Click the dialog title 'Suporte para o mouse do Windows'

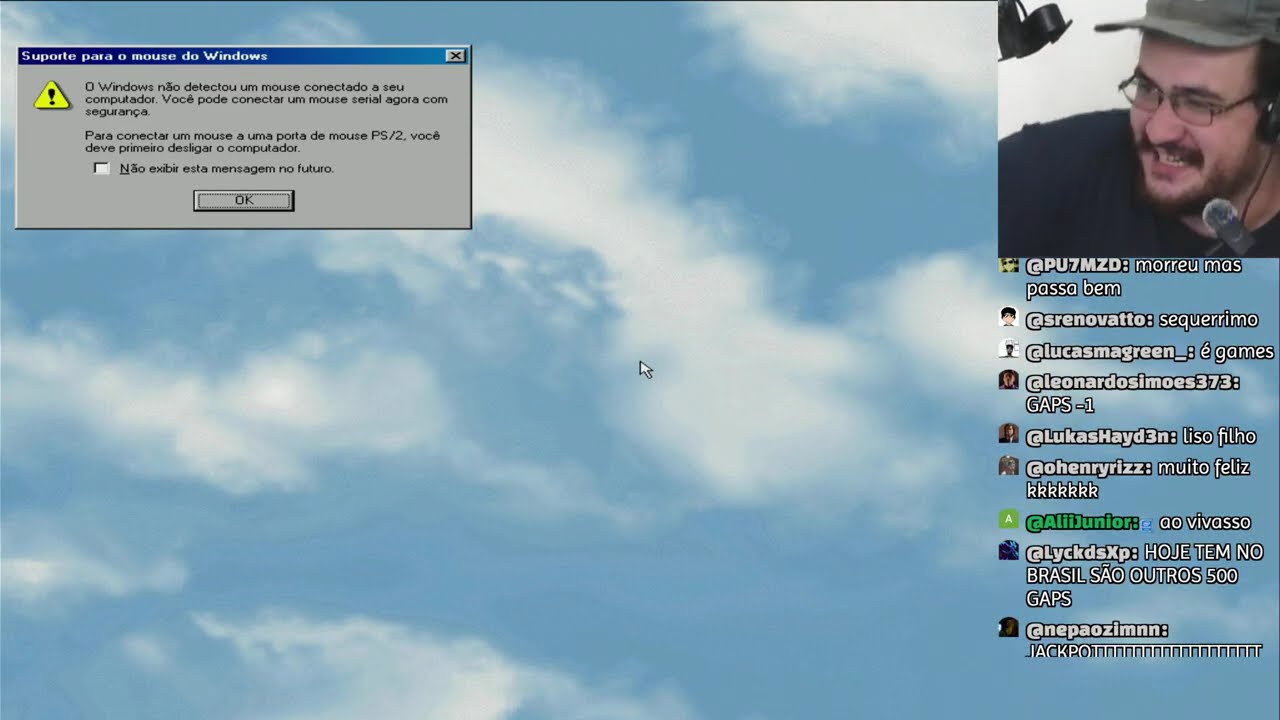144,56
